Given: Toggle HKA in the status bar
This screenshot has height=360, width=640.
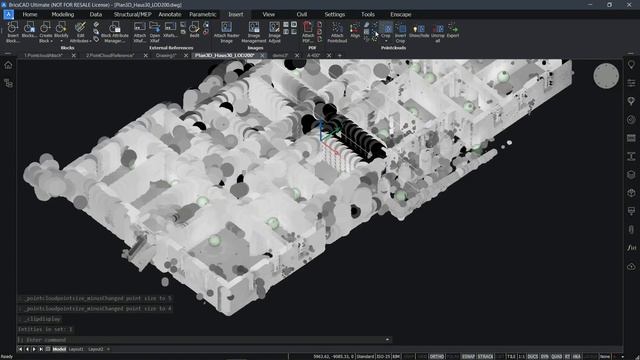Looking at the screenshot, I should coord(576,356).
